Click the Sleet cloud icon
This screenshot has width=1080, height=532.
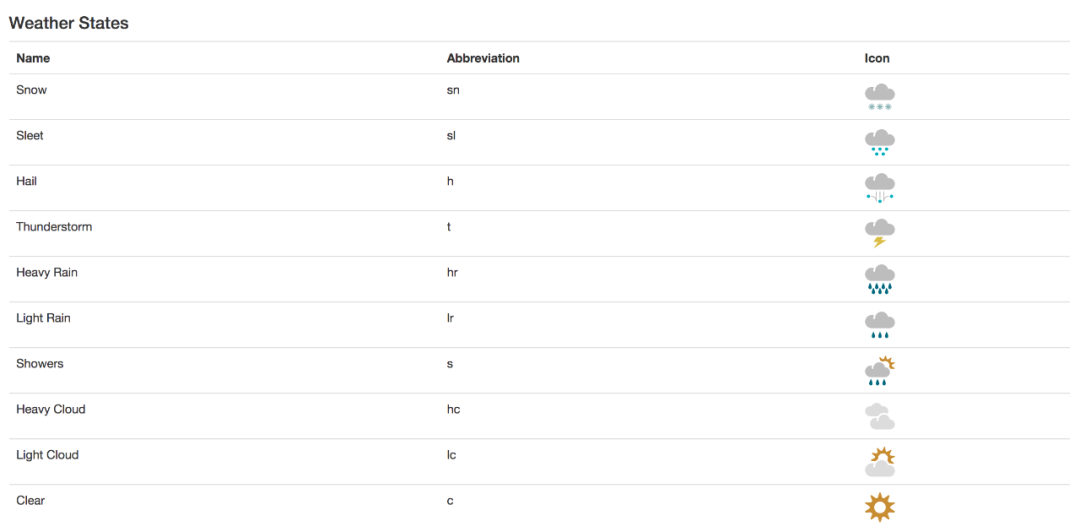tap(880, 143)
